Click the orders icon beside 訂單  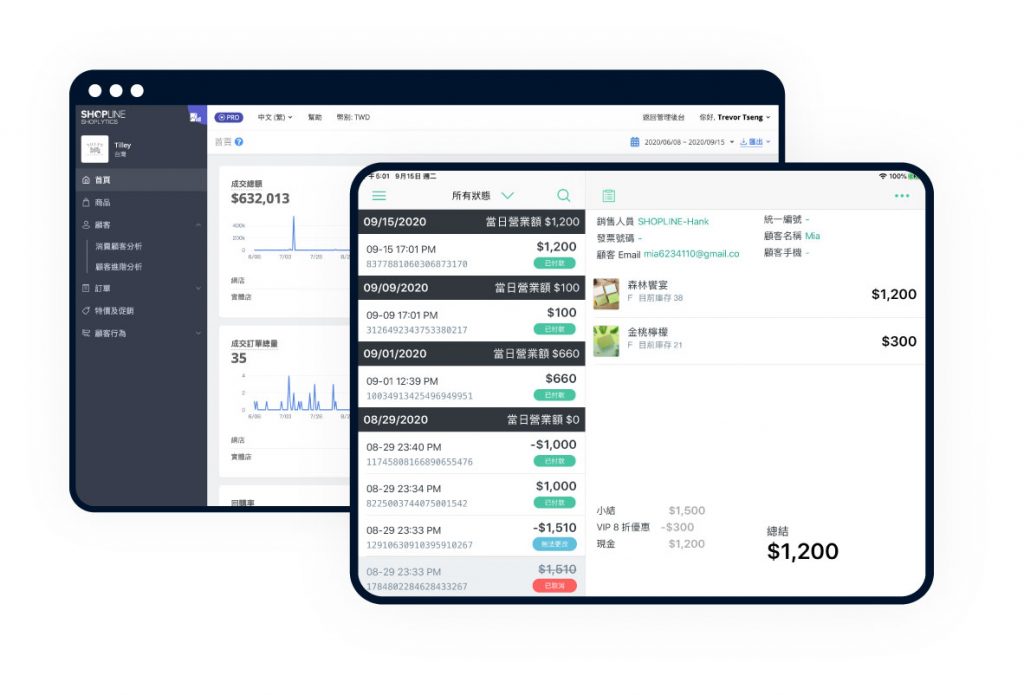[86, 288]
